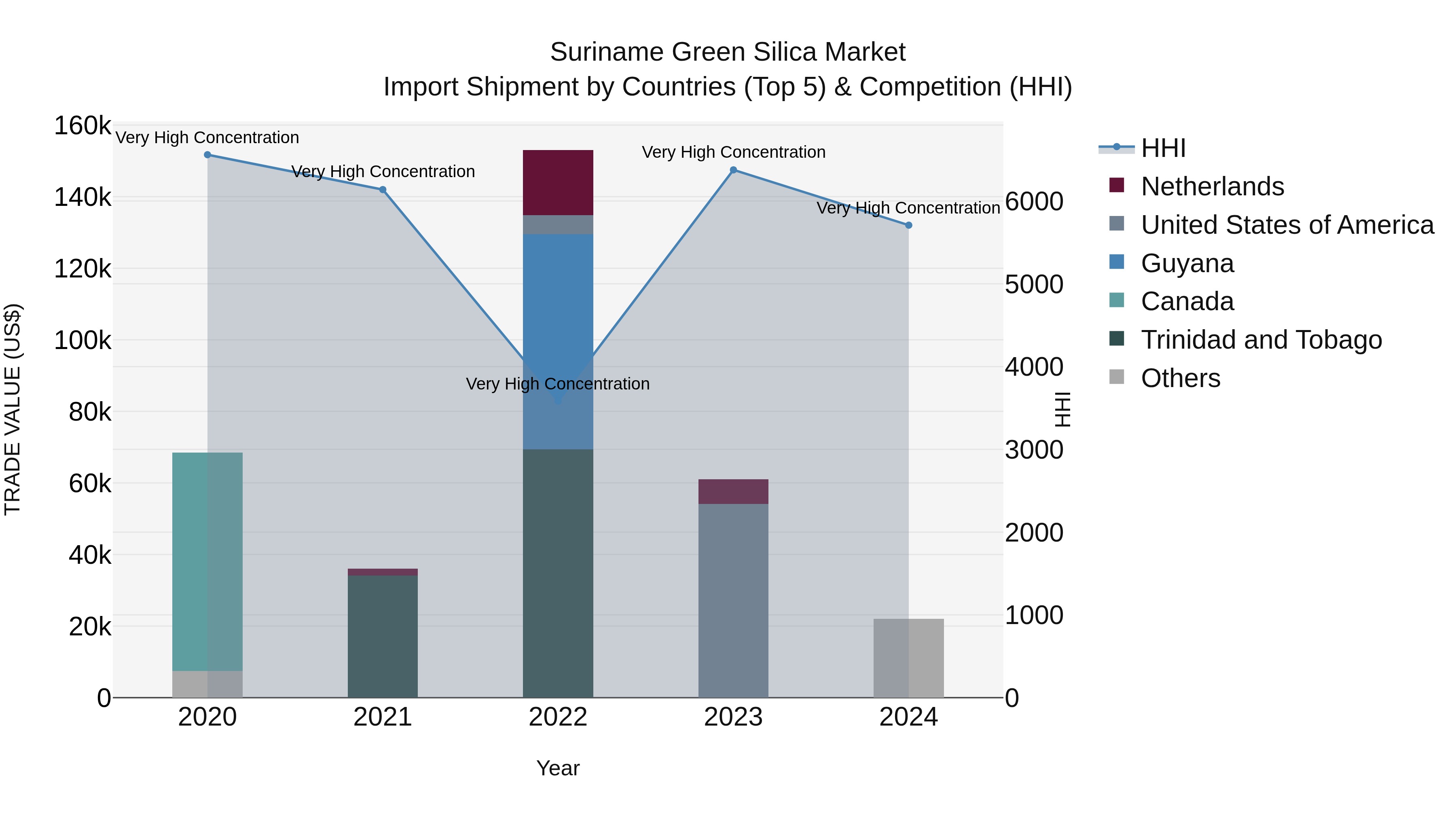Screen dimensions: 1456x819
Task: Click the 'Year' x-axis title
Action: pyautogui.click(x=558, y=768)
